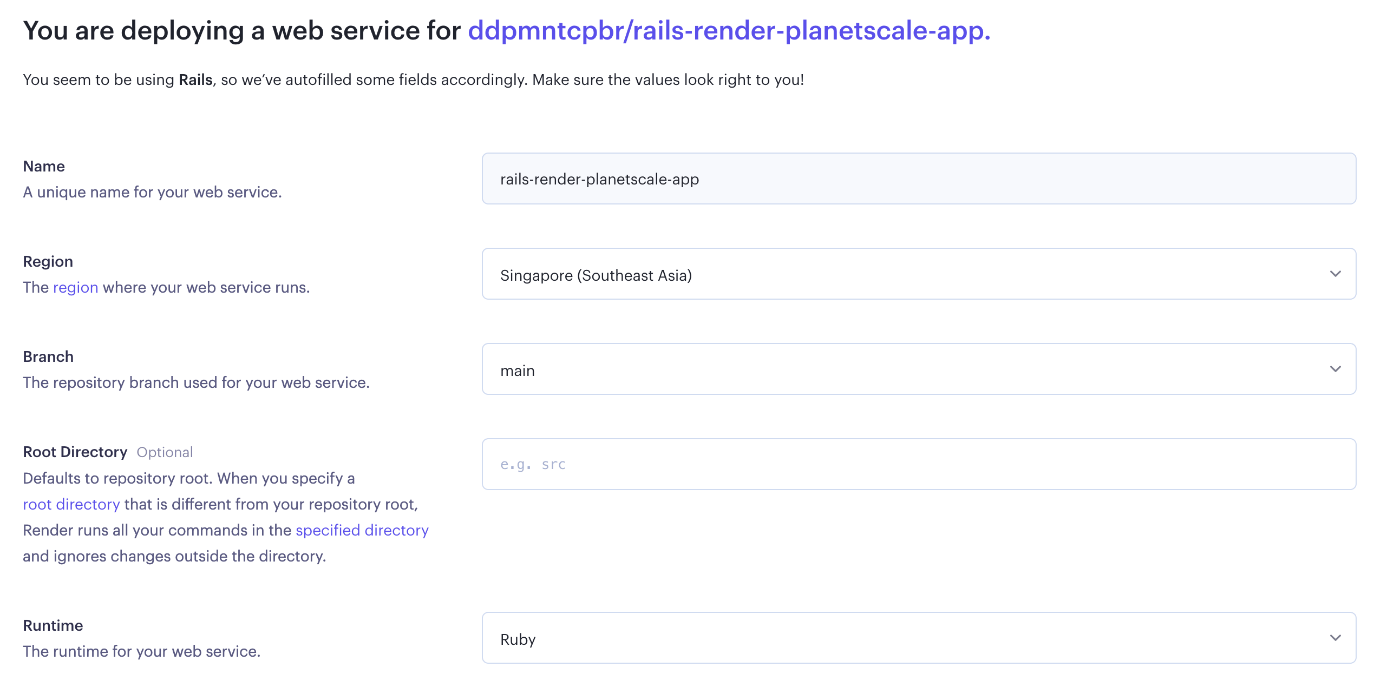Click the Region dropdown chevron arrow
The image size is (1400, 687).
click(1335, 274)
